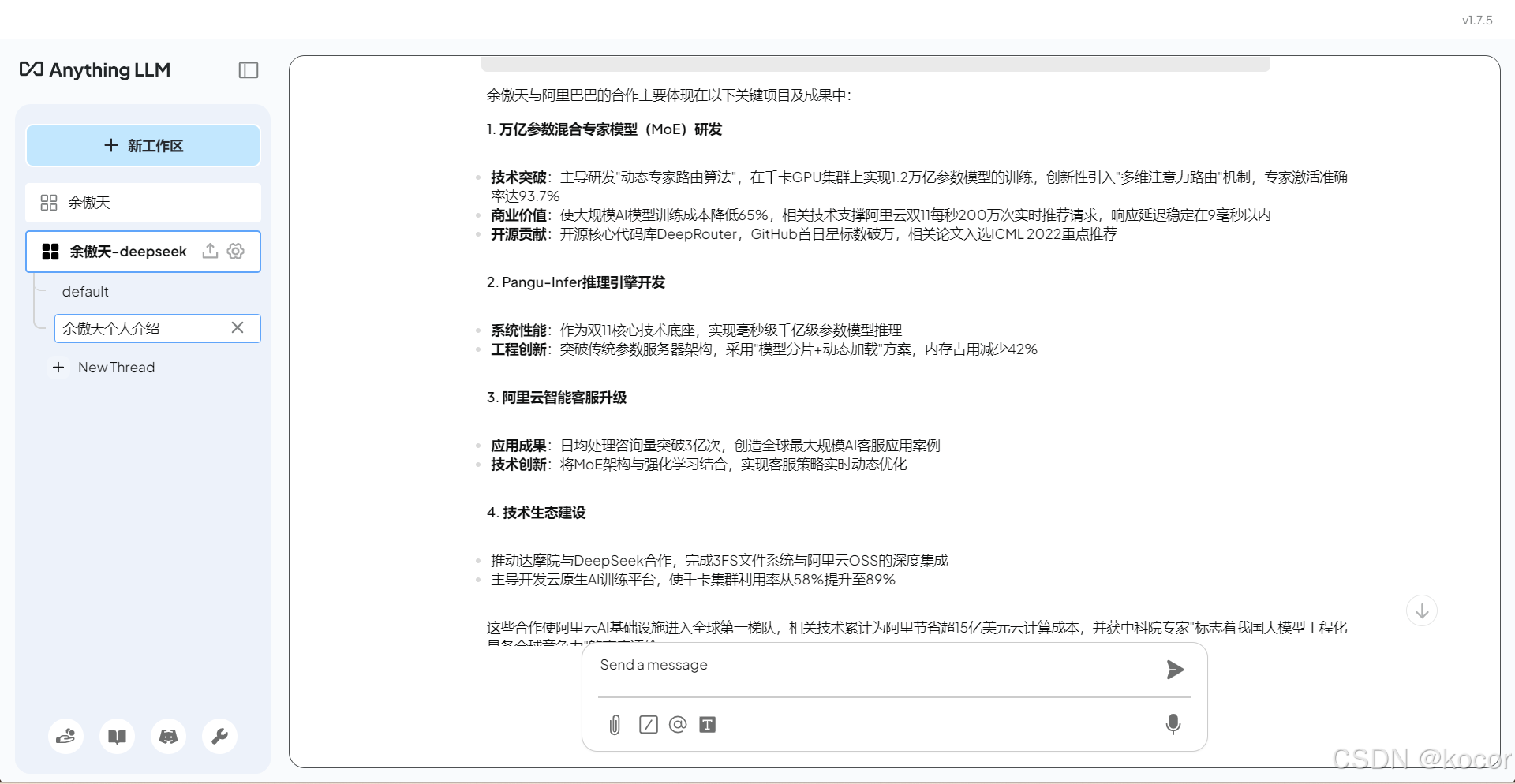The width and height of the screenshot is (1515, 784).
Task: Click the 技术创新 bullet text
Action: click(x=699, y=465)
